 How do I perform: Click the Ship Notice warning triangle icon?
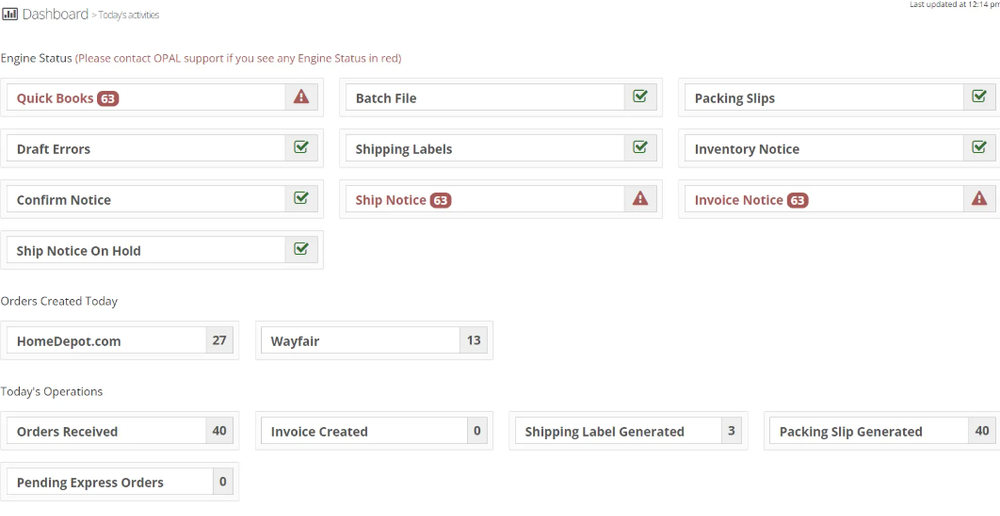(x=640, y=199)
